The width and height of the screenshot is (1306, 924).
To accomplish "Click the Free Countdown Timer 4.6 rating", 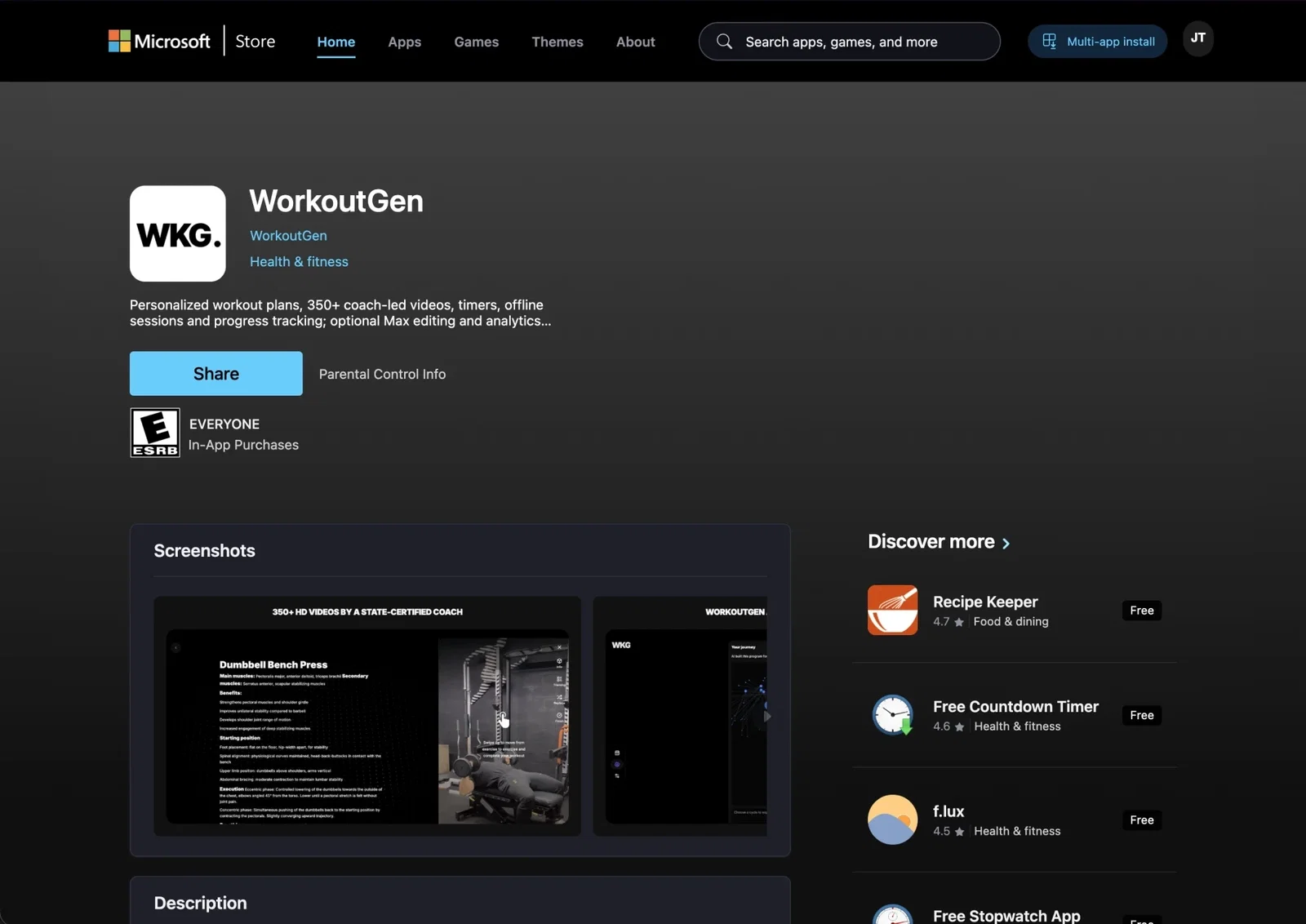I will [948, 726].
